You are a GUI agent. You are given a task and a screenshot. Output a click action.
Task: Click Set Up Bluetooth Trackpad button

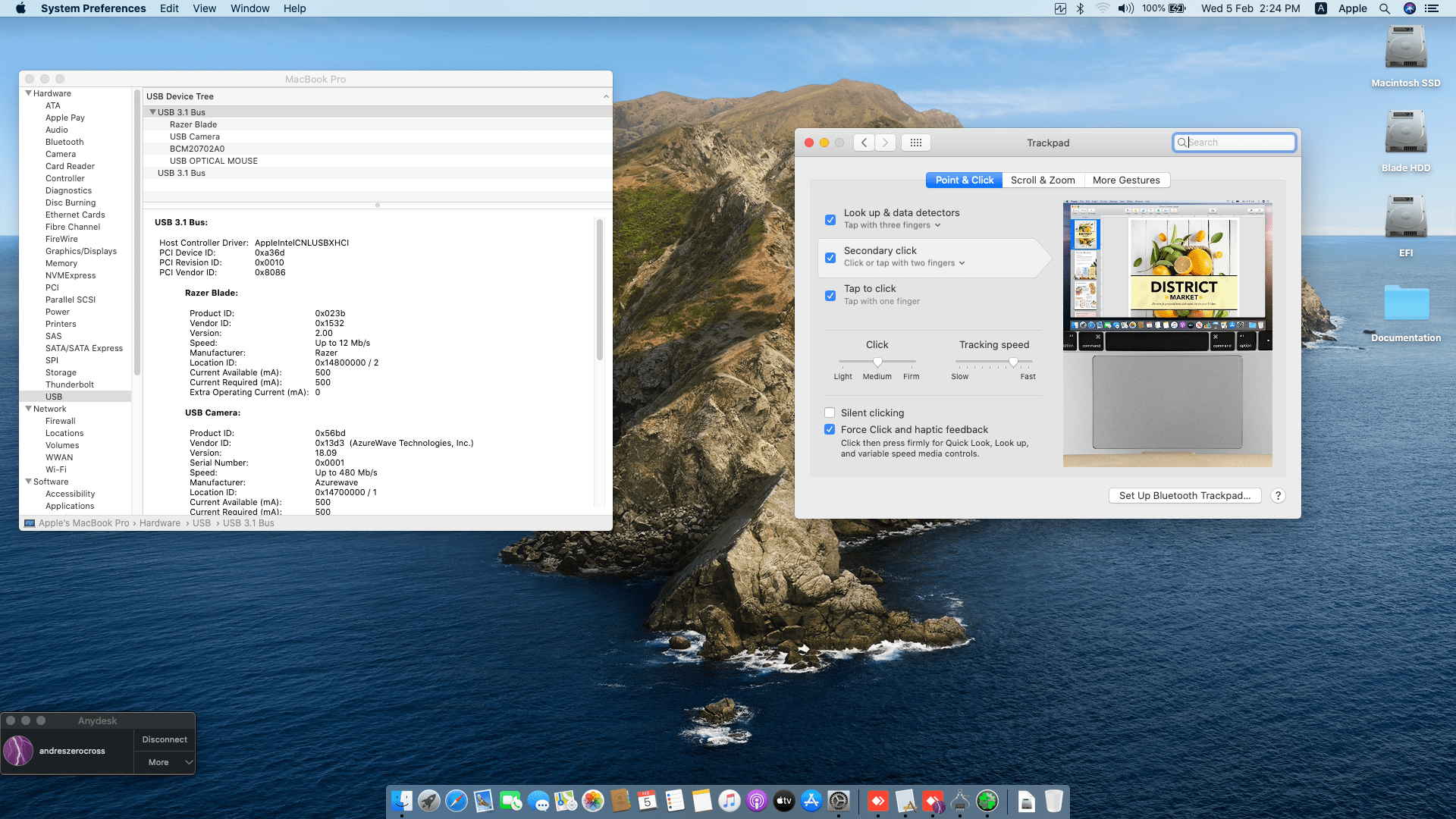[x=1185, y=496]
